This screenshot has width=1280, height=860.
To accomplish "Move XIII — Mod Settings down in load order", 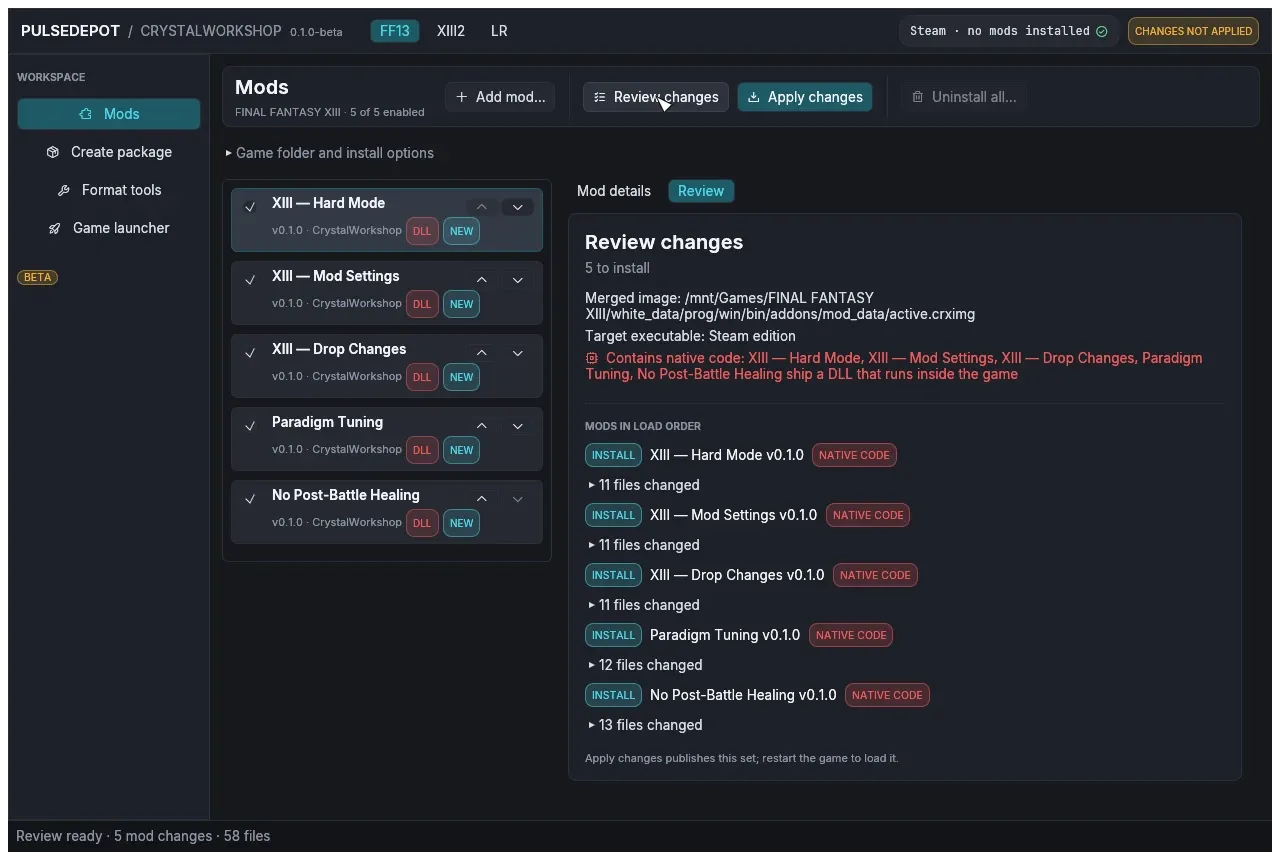I will click(x=518, y=280).
